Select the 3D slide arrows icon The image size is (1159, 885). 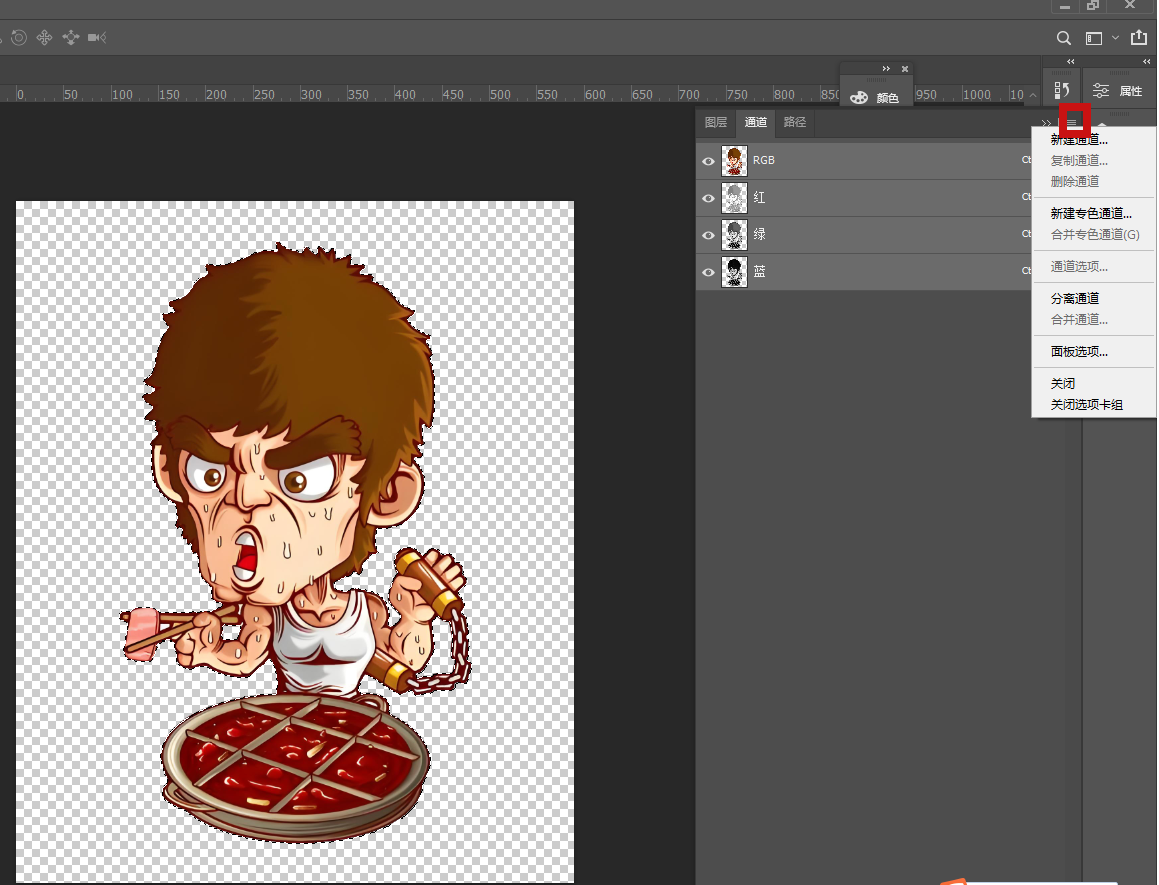tap(70, 38)
